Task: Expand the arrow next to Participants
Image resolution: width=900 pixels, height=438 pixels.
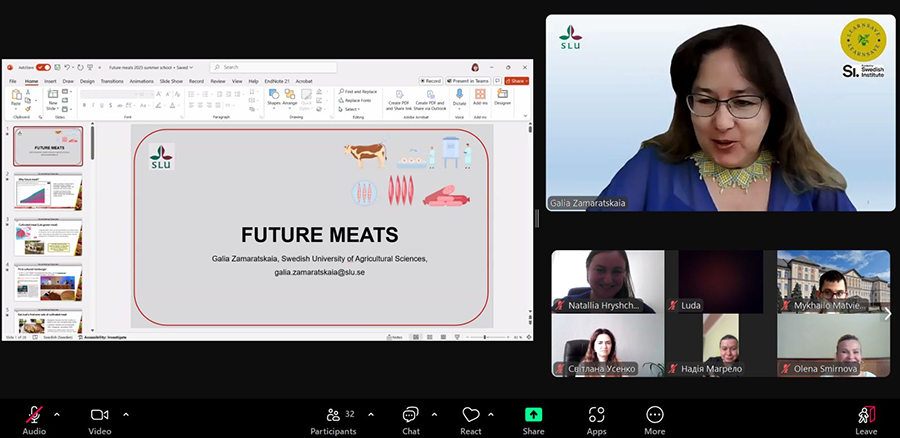Action: pos(371,414)
